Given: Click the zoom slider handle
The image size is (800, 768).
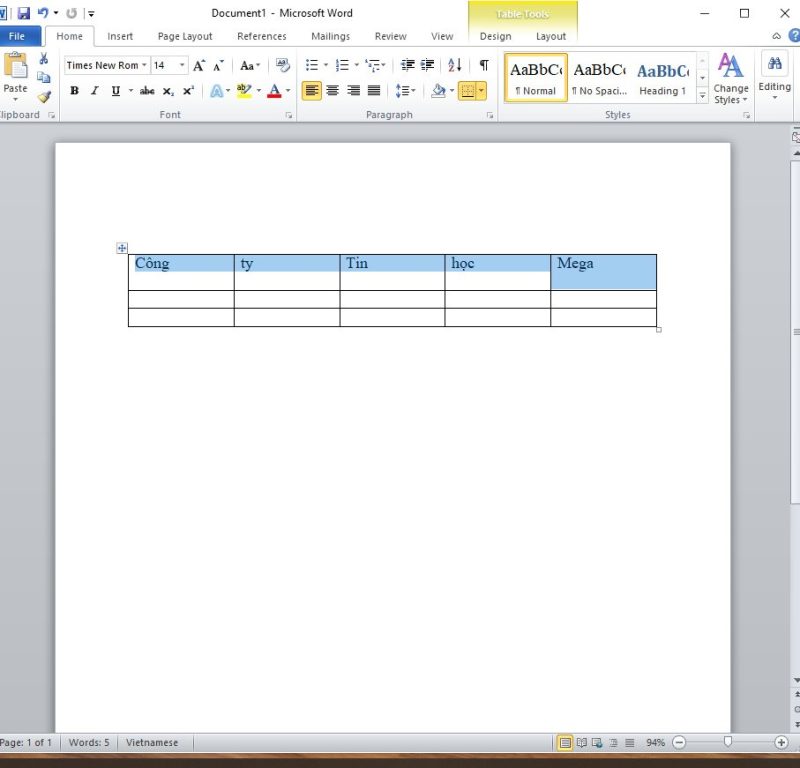Looking at the screenshot, I should (728, 741).
